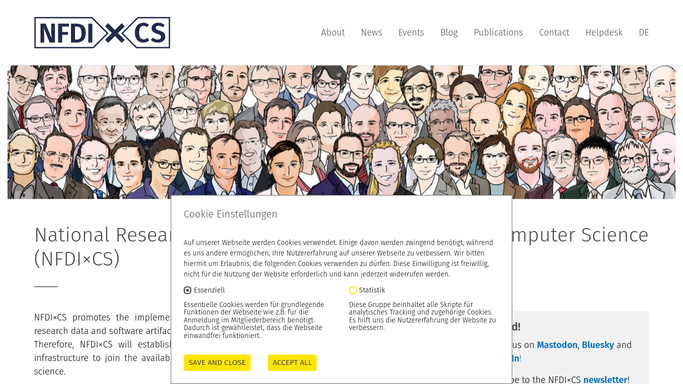The width and height of the screenshot is (683, 384).
Task: Open the About menu item
Action: tap(333, 33)
